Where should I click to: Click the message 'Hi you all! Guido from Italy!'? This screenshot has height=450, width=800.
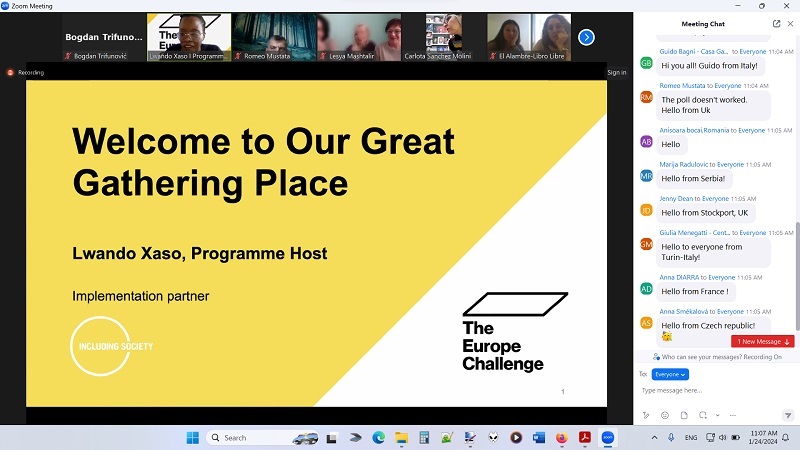709,65
